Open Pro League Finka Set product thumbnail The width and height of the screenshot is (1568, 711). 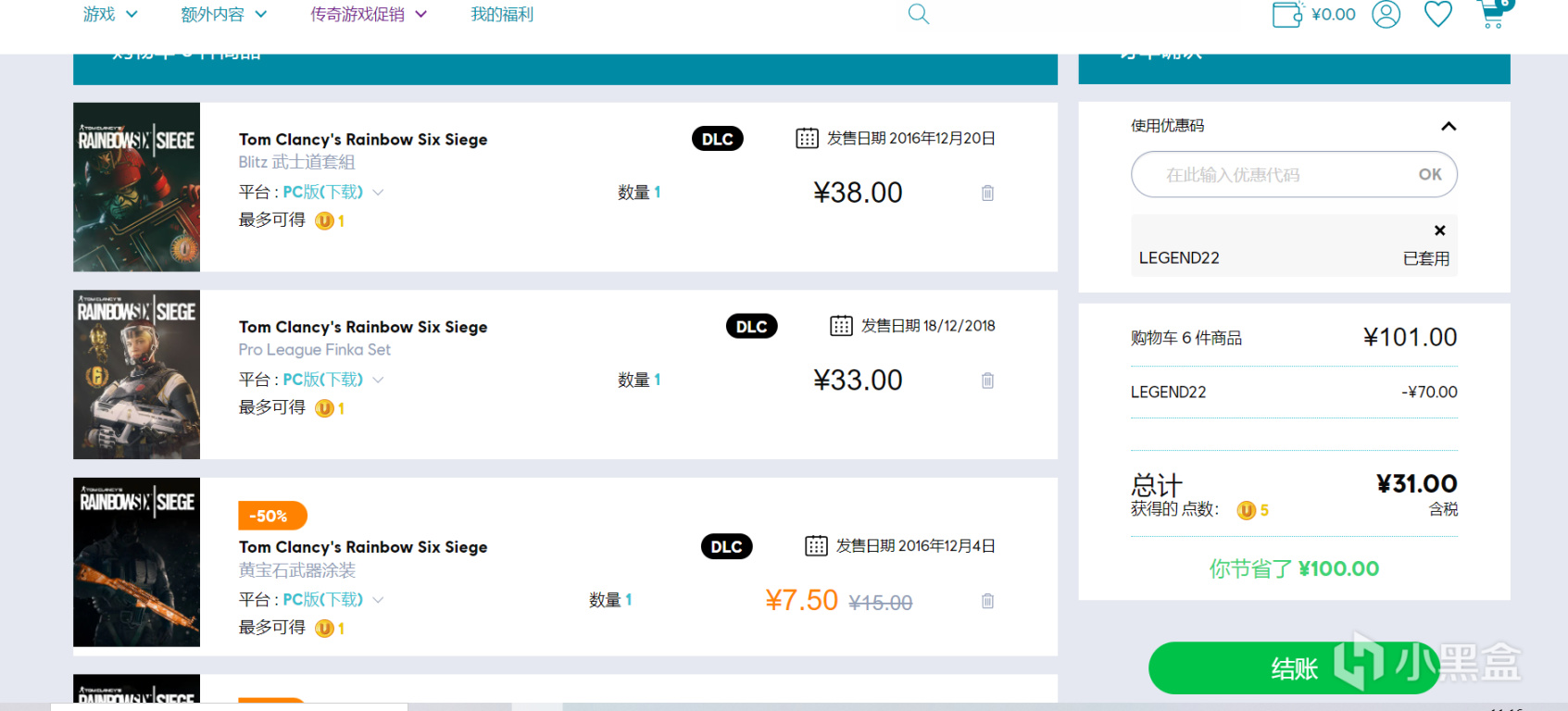coord(136,374)
